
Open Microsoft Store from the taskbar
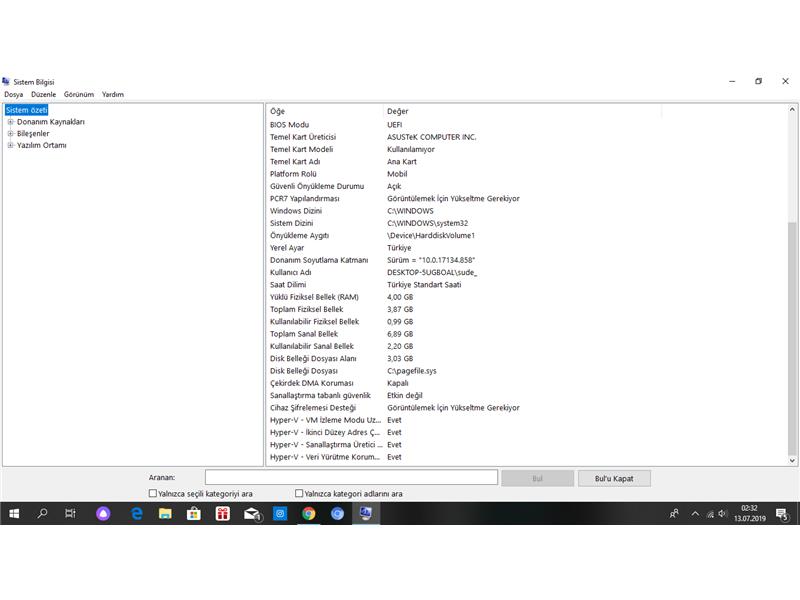(x=194, y=513)
